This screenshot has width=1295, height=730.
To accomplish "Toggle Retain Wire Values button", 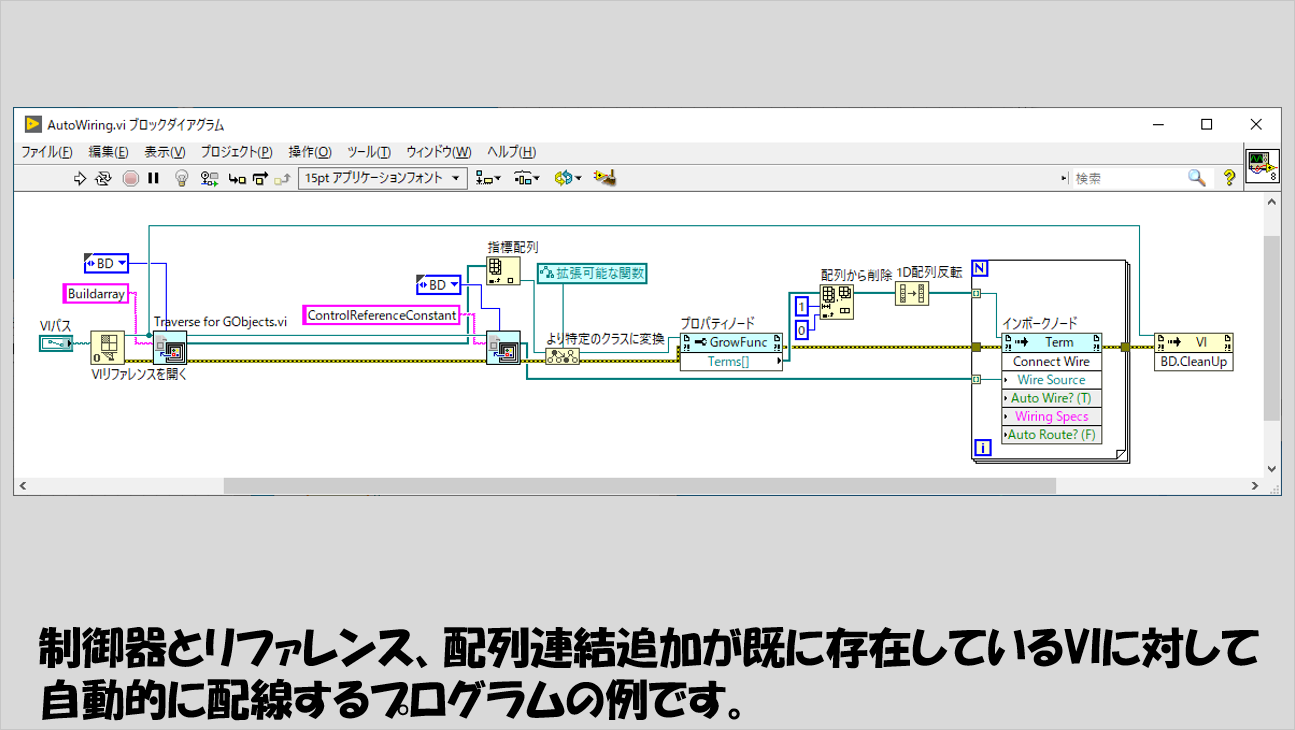I will point(209,178).
